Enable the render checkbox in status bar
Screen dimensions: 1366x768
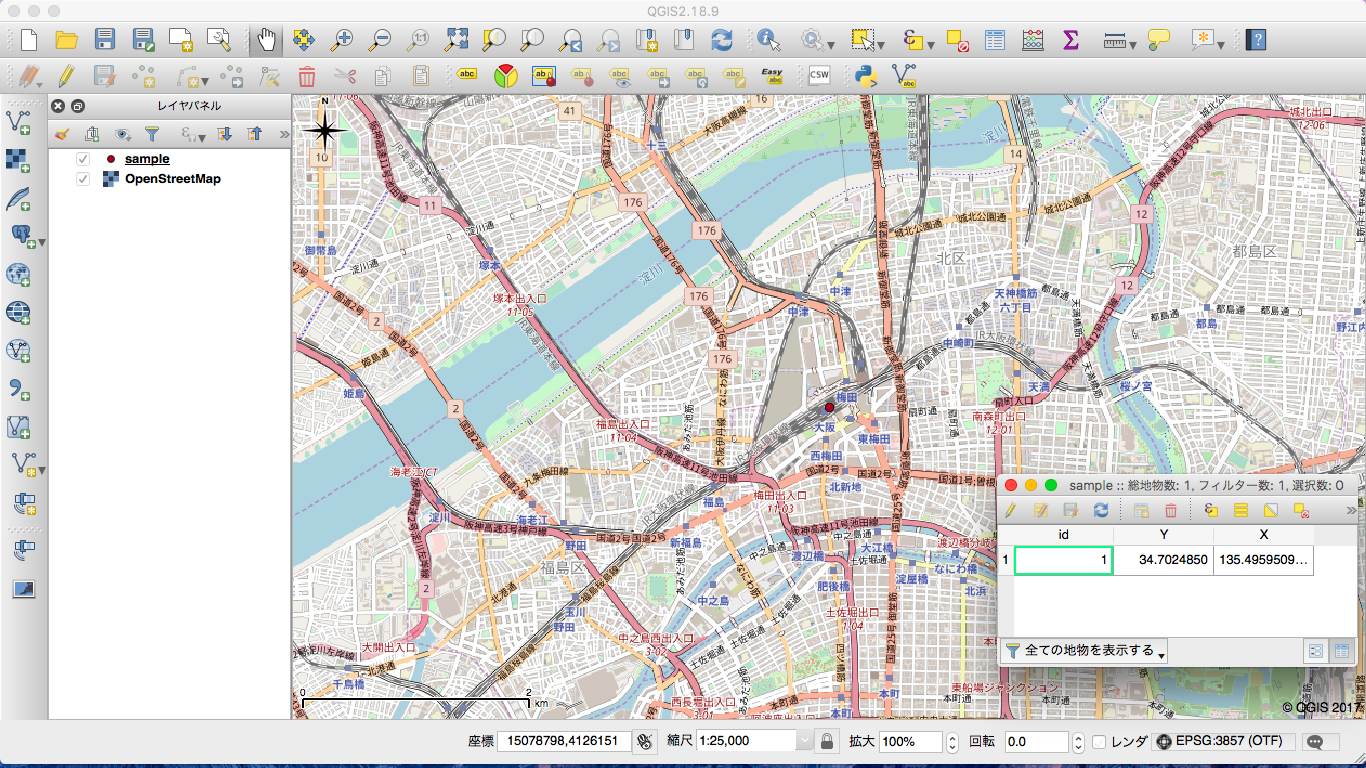1099,742
